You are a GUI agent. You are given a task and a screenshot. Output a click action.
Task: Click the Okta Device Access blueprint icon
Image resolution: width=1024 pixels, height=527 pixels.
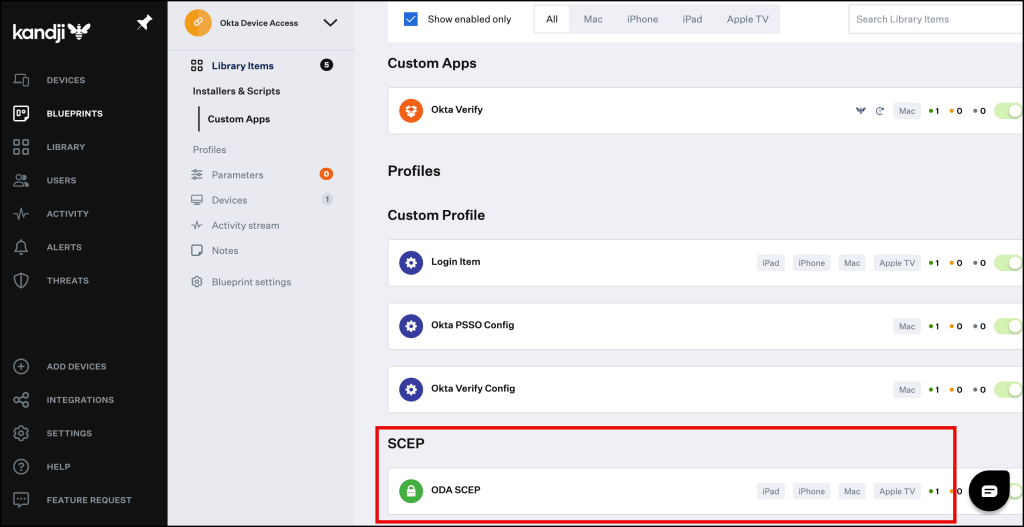coord(198,23)
